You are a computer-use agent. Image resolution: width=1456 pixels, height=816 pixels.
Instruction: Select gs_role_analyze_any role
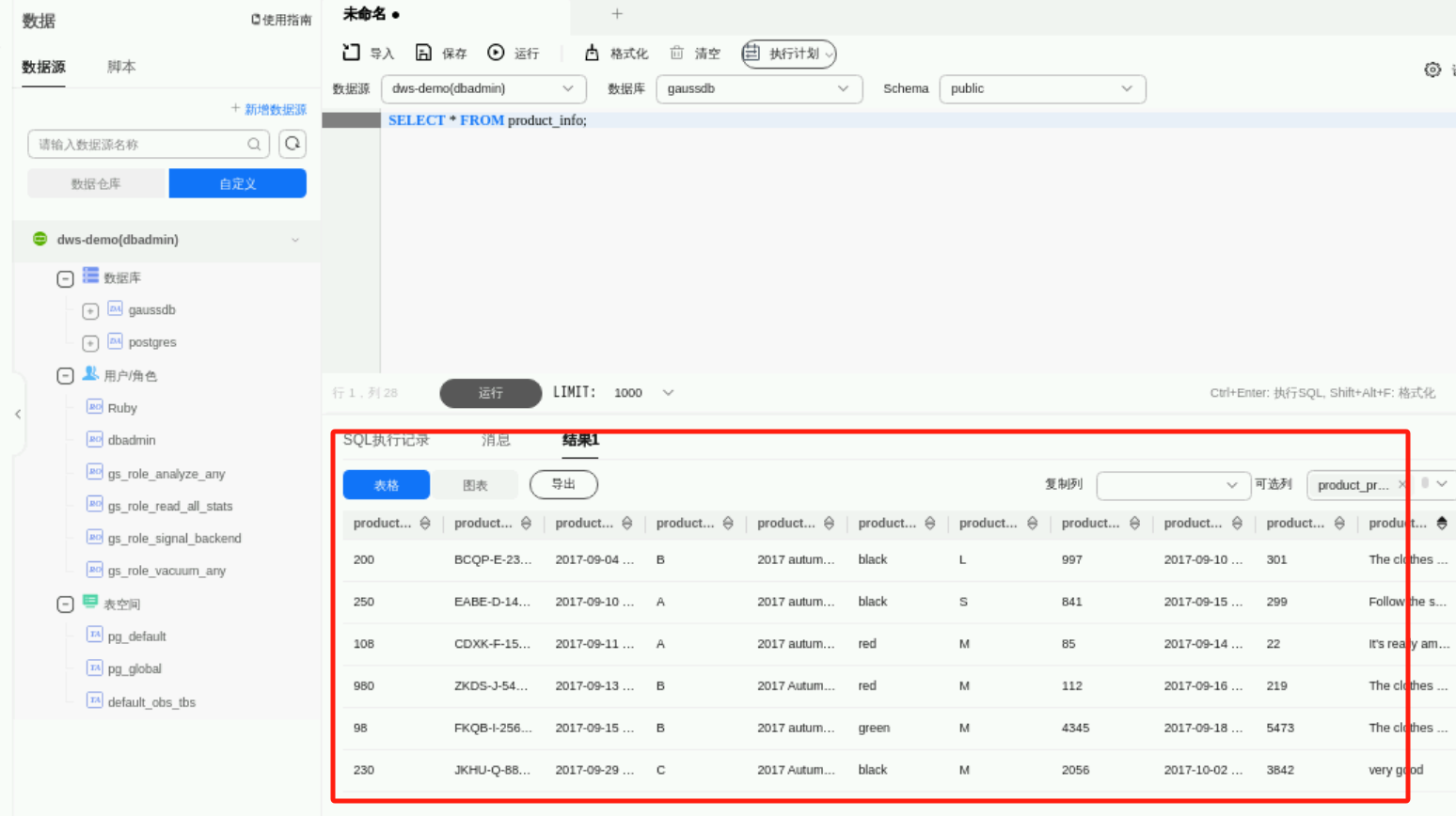pyautogui.click(x=166, y=474)
